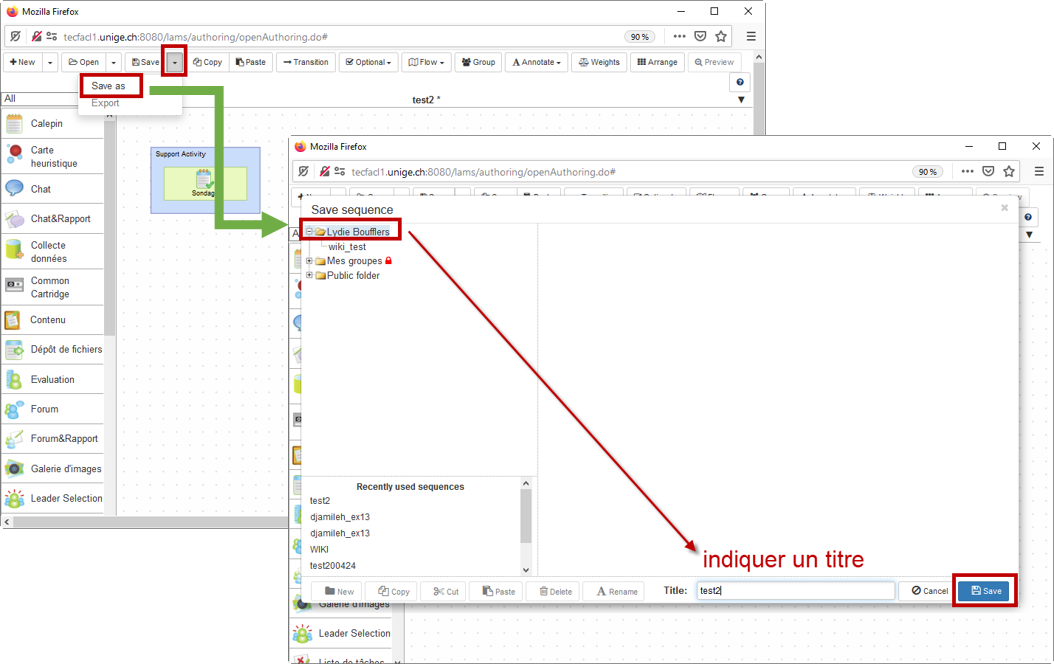Collapse the Lydie Boufflers folder
This screenshot has height=664, width=1054.
coord(309,232)
